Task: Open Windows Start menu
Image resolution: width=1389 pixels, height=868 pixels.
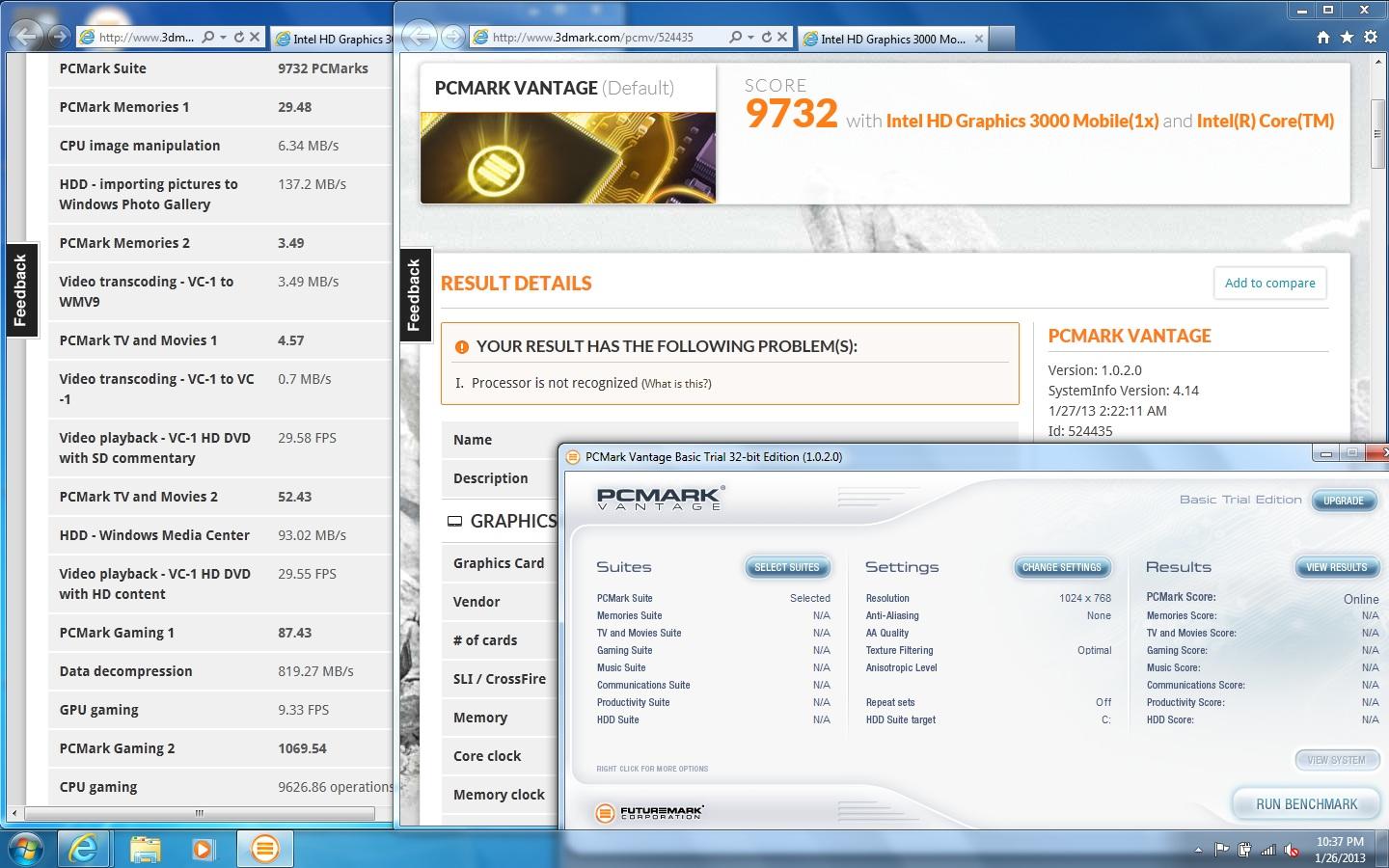Action: [27, 848]
